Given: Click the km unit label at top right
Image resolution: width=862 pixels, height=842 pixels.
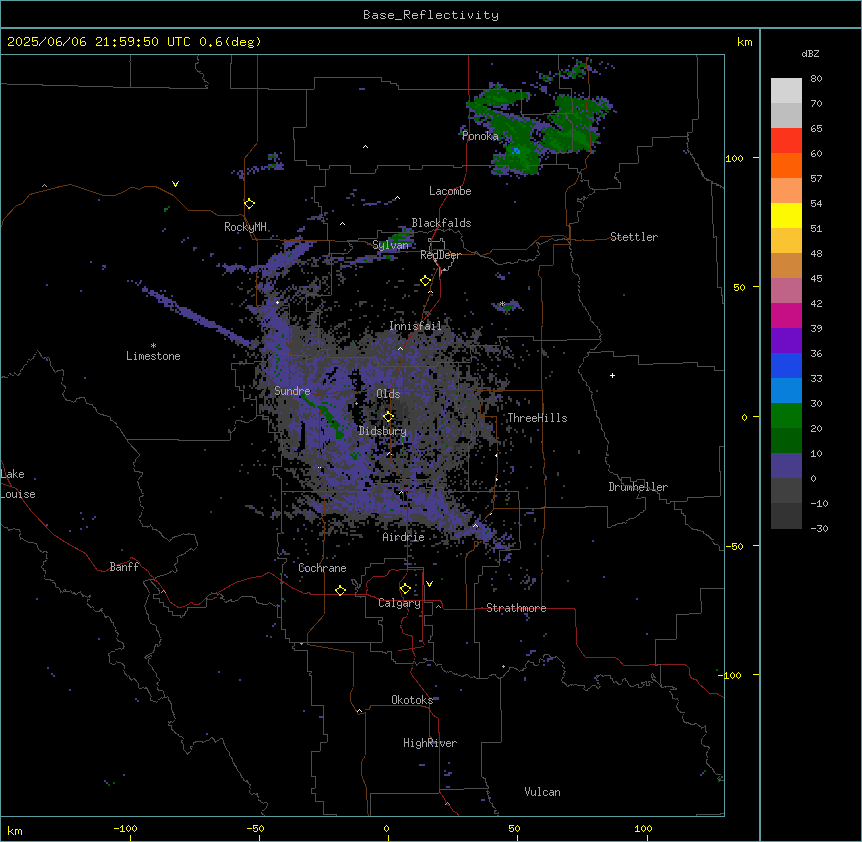Looking at the screenshot, I should pyautogui.click(x=744, y=42).
